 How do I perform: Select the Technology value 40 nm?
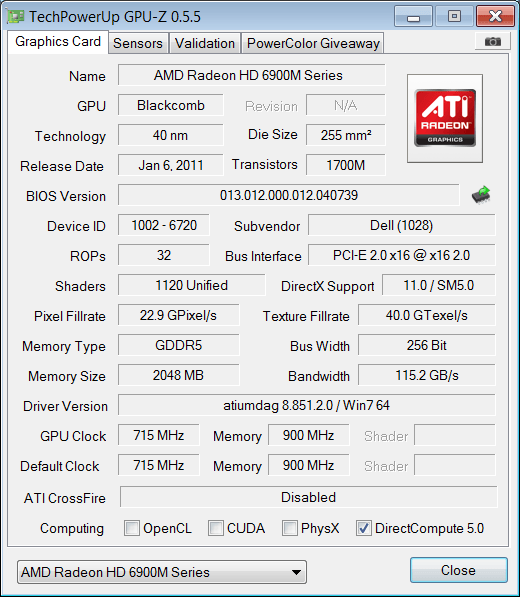(x=171, y=135)
